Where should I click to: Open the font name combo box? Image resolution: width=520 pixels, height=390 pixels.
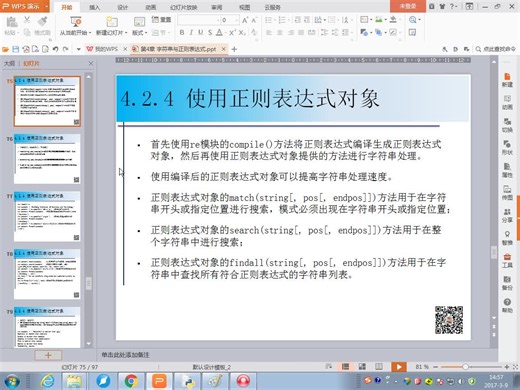coord(199,20)
